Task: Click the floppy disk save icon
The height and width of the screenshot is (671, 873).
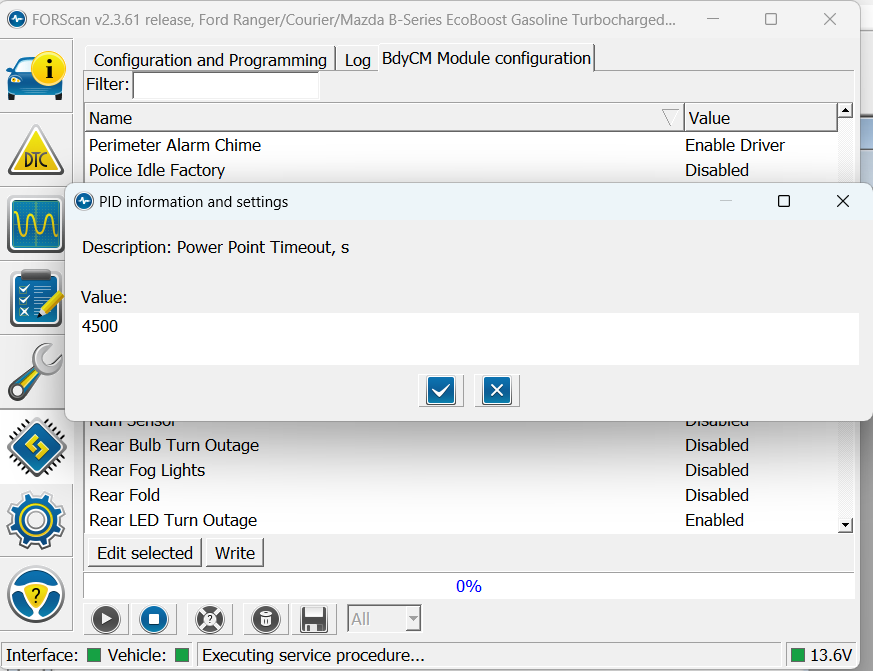Action: (313, 619)
